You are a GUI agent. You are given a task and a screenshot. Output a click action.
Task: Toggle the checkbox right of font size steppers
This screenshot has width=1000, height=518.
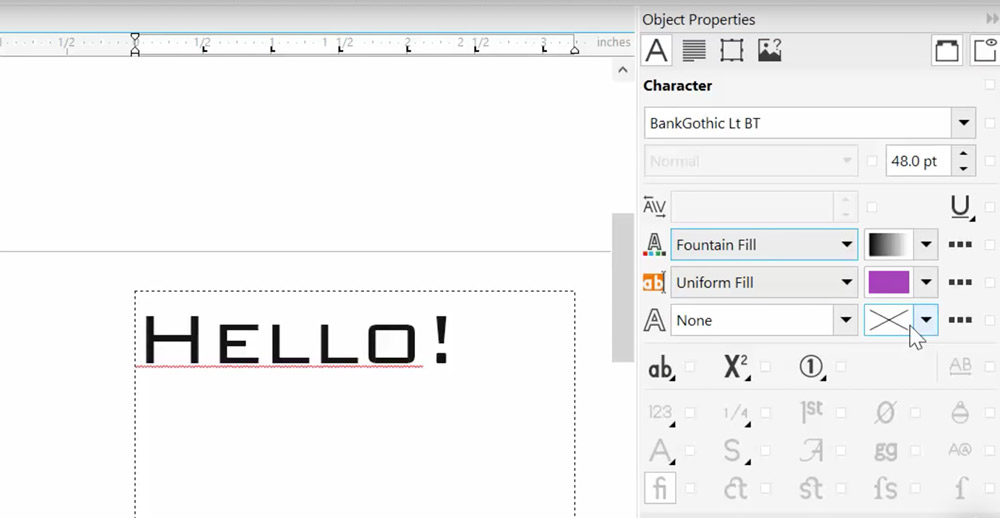990,161
